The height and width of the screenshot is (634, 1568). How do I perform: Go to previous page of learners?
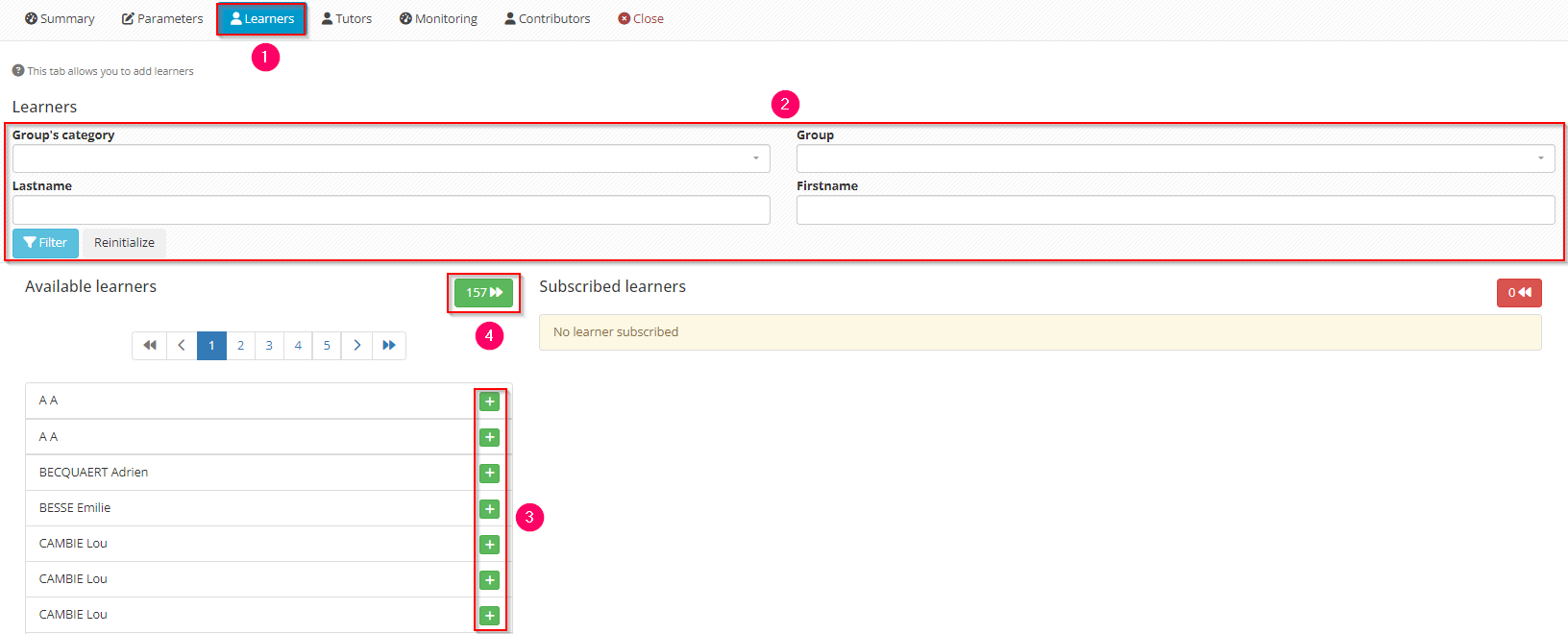[x=182, y=346]
